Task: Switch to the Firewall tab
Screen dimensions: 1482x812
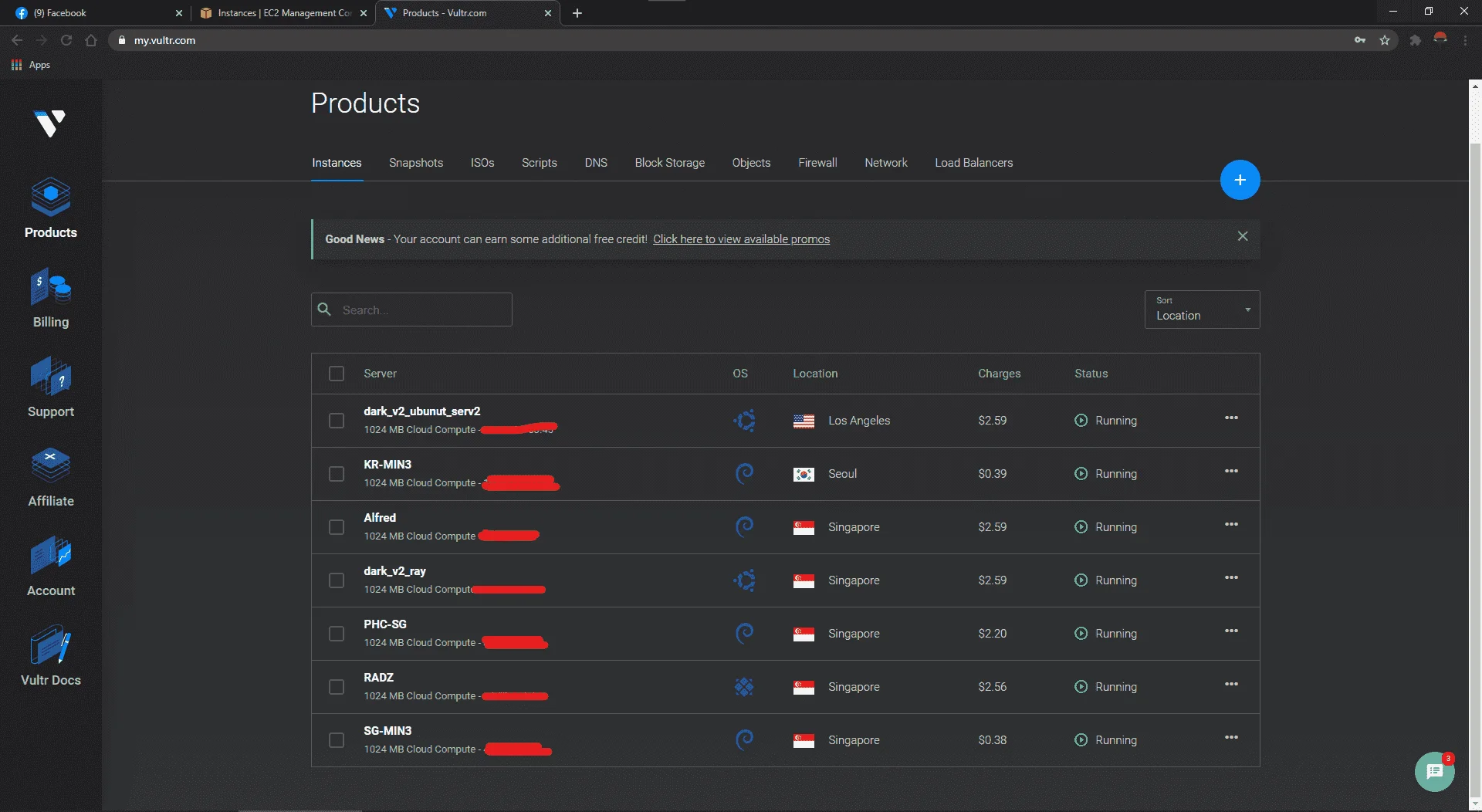Action: (817, 163)
